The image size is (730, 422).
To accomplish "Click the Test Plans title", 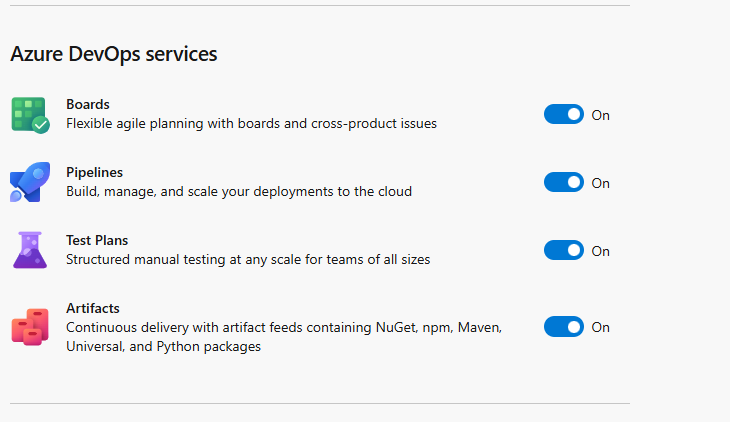I will coord(97,240).
